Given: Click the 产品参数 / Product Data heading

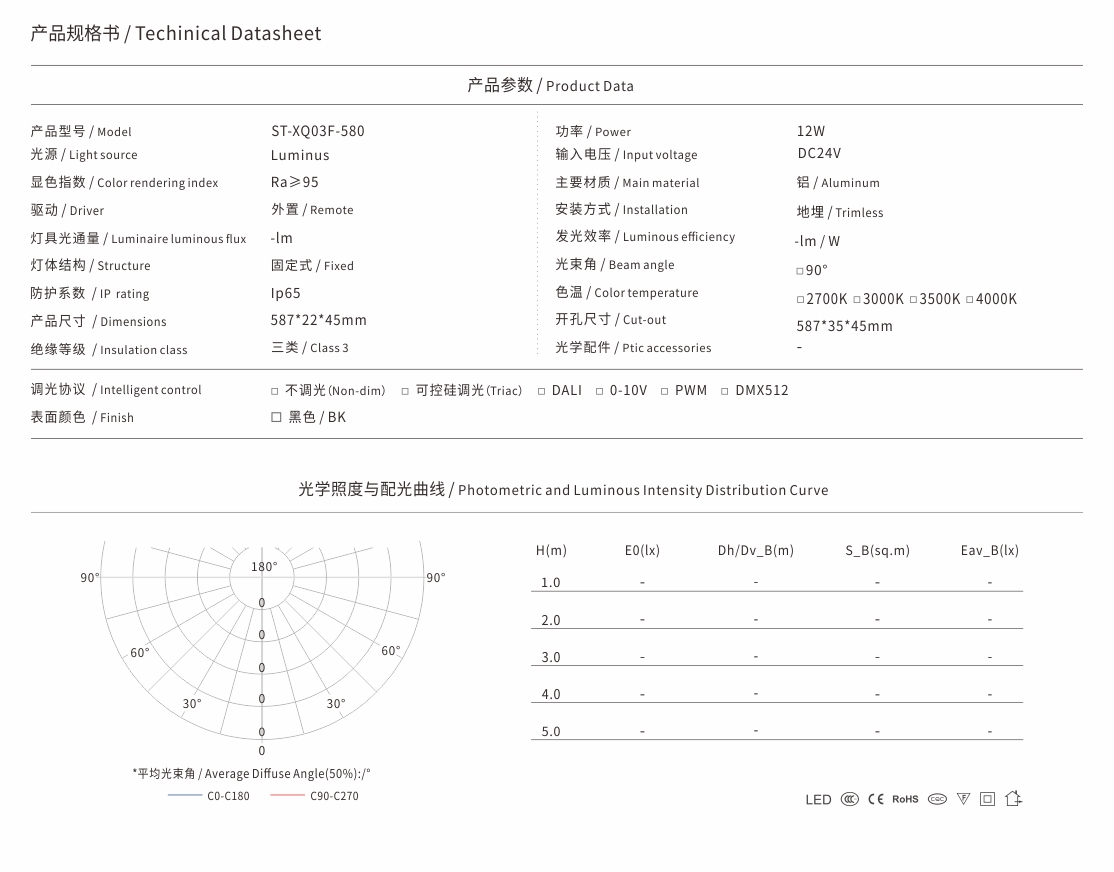Looking at the screenshot, I should pyautogui.click(x=550, y=85).
